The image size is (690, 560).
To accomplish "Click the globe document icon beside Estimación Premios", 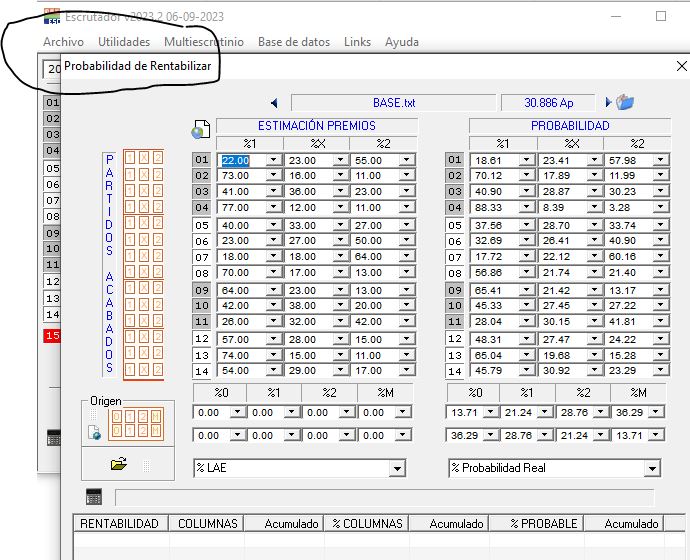I will point(201,129).
